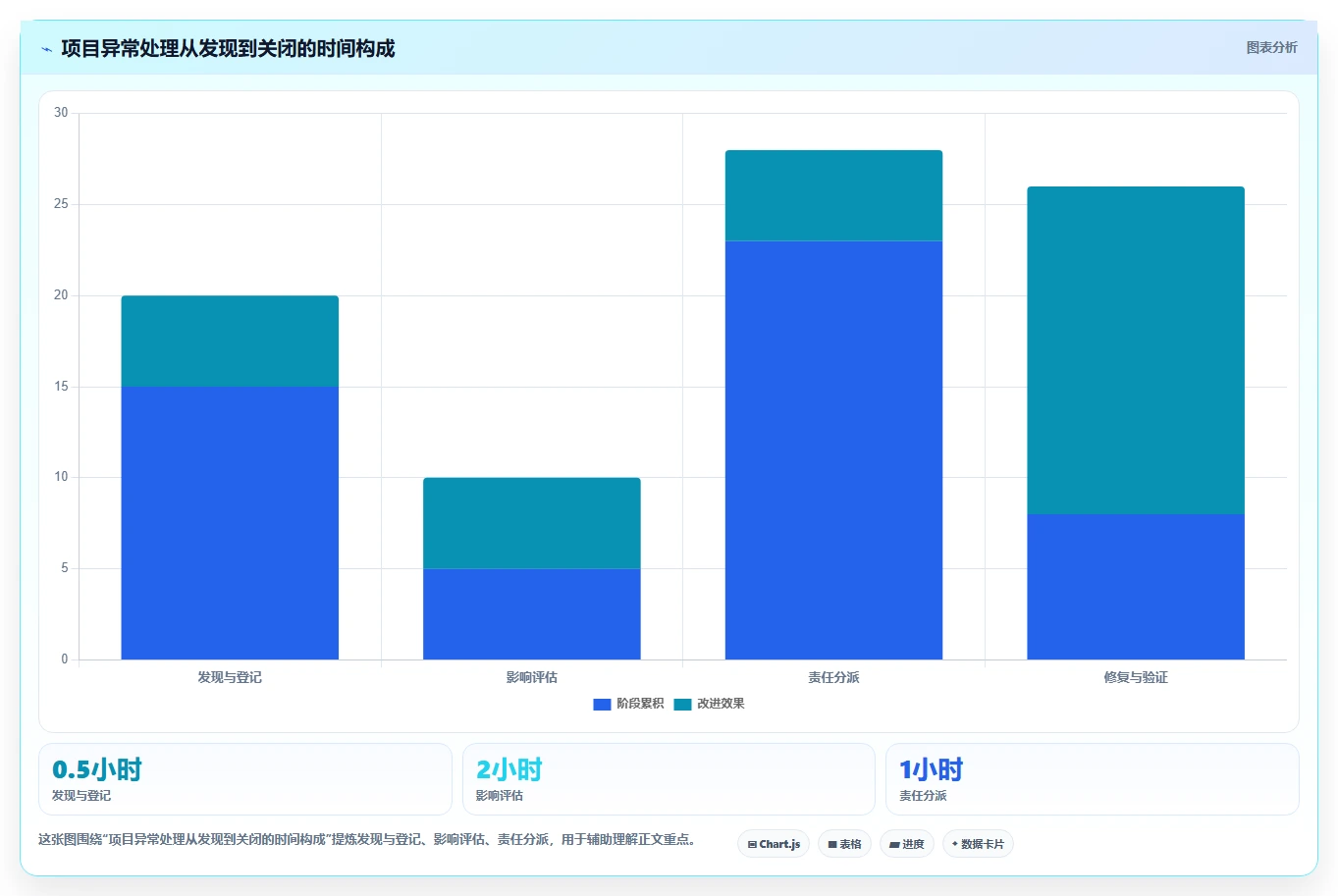The height and width of the screenshot is (896, 1338).
Task: Click the teal 改进效果 legend color box
Action: pyautogui.click(x=682, y=705)
